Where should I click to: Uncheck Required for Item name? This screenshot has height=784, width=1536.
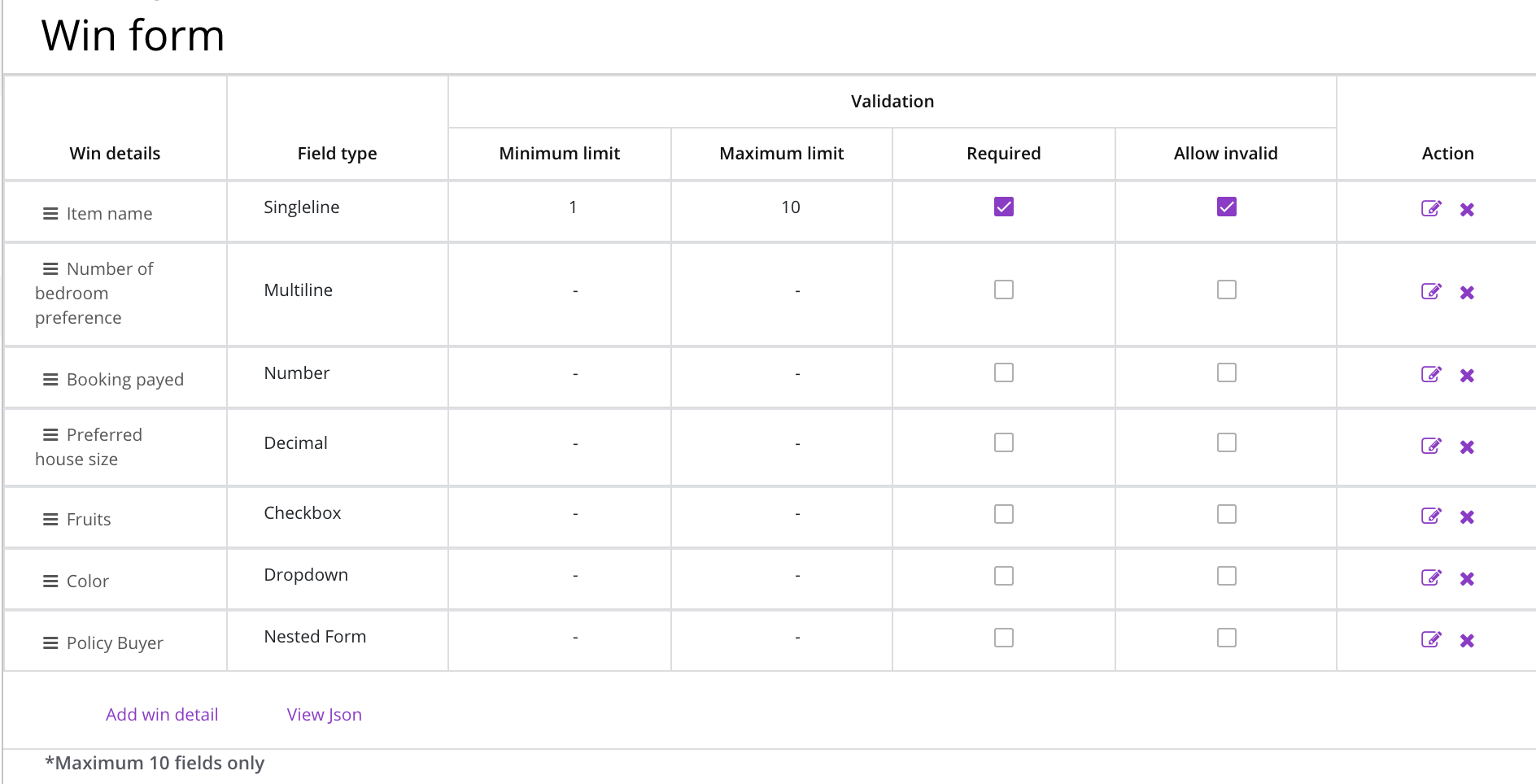[x=1004, y=207]
